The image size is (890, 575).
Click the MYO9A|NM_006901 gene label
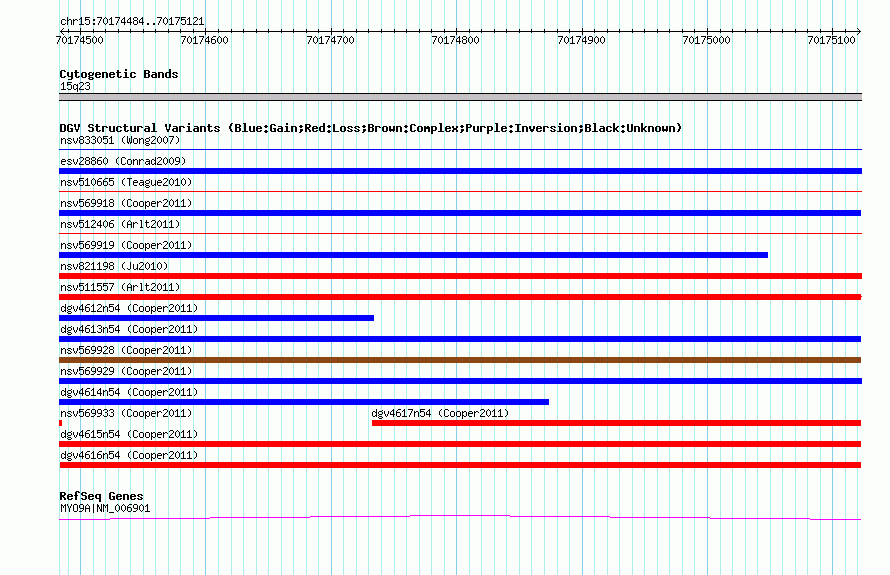105,509
